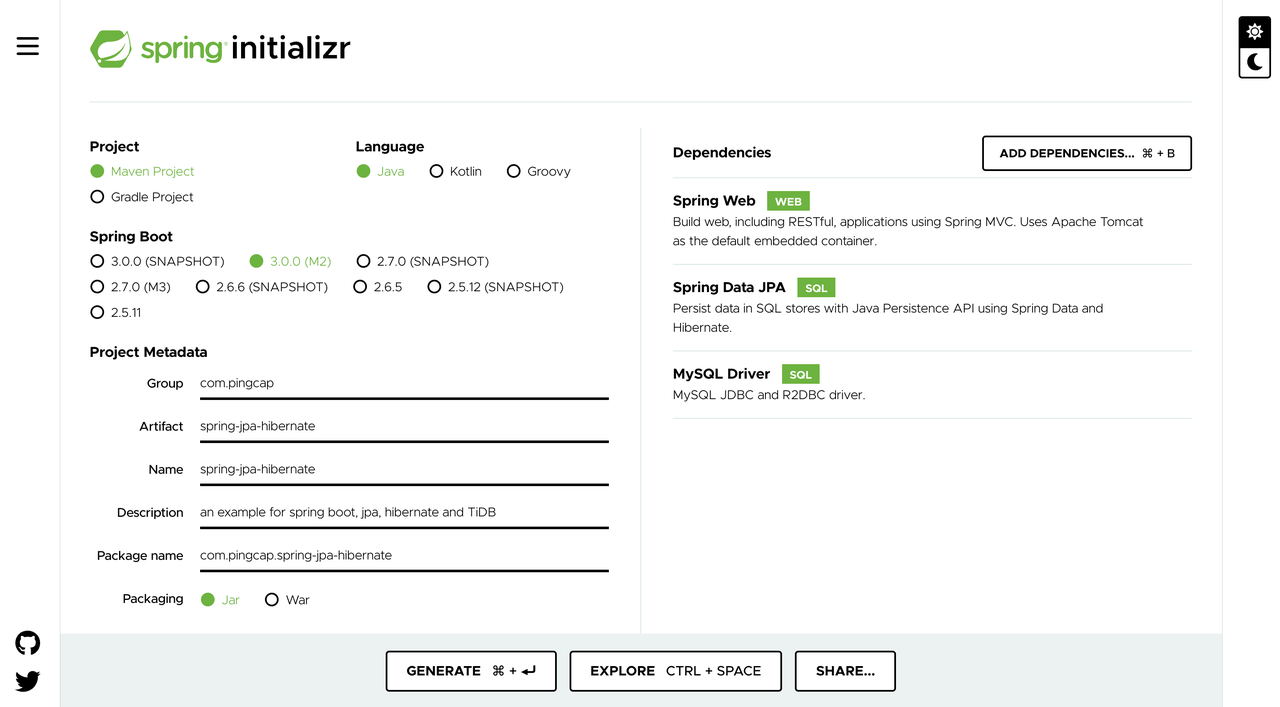Switch to the dark theme moon icon

[x=1254, y=62]
